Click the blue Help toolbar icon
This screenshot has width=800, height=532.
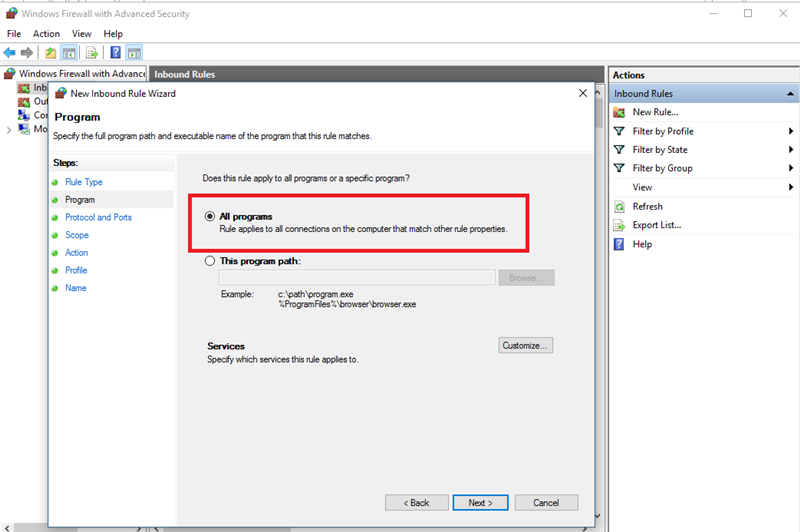(x=116, y=52)
